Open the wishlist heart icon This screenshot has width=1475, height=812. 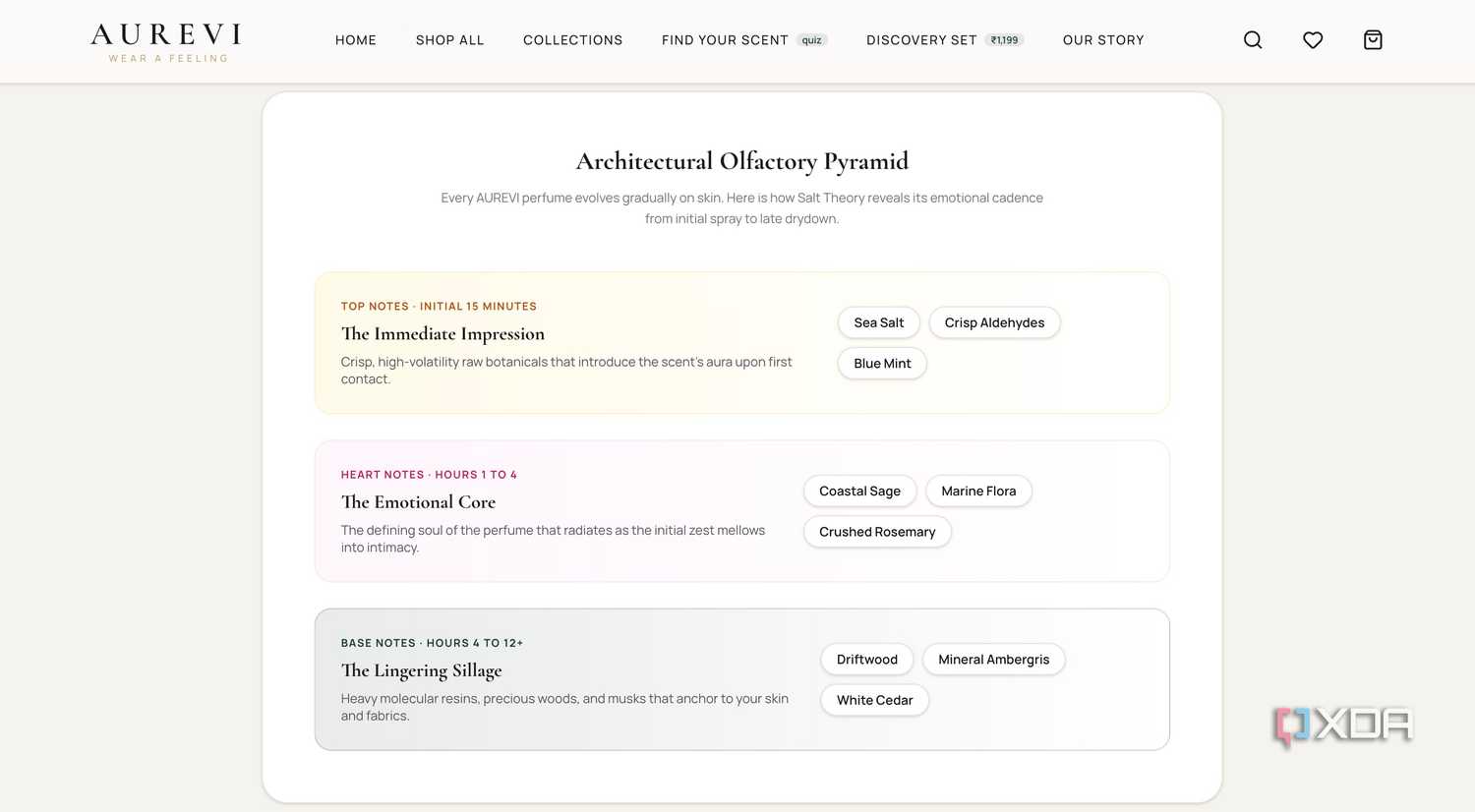[x=1313, y=40]
